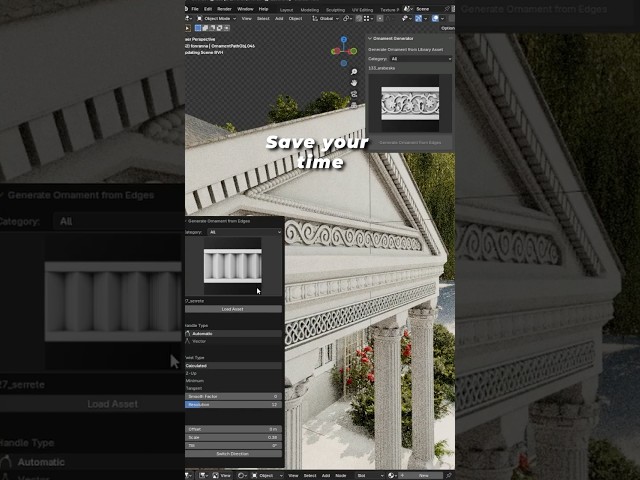Open the Window menu

click(245, 9)
